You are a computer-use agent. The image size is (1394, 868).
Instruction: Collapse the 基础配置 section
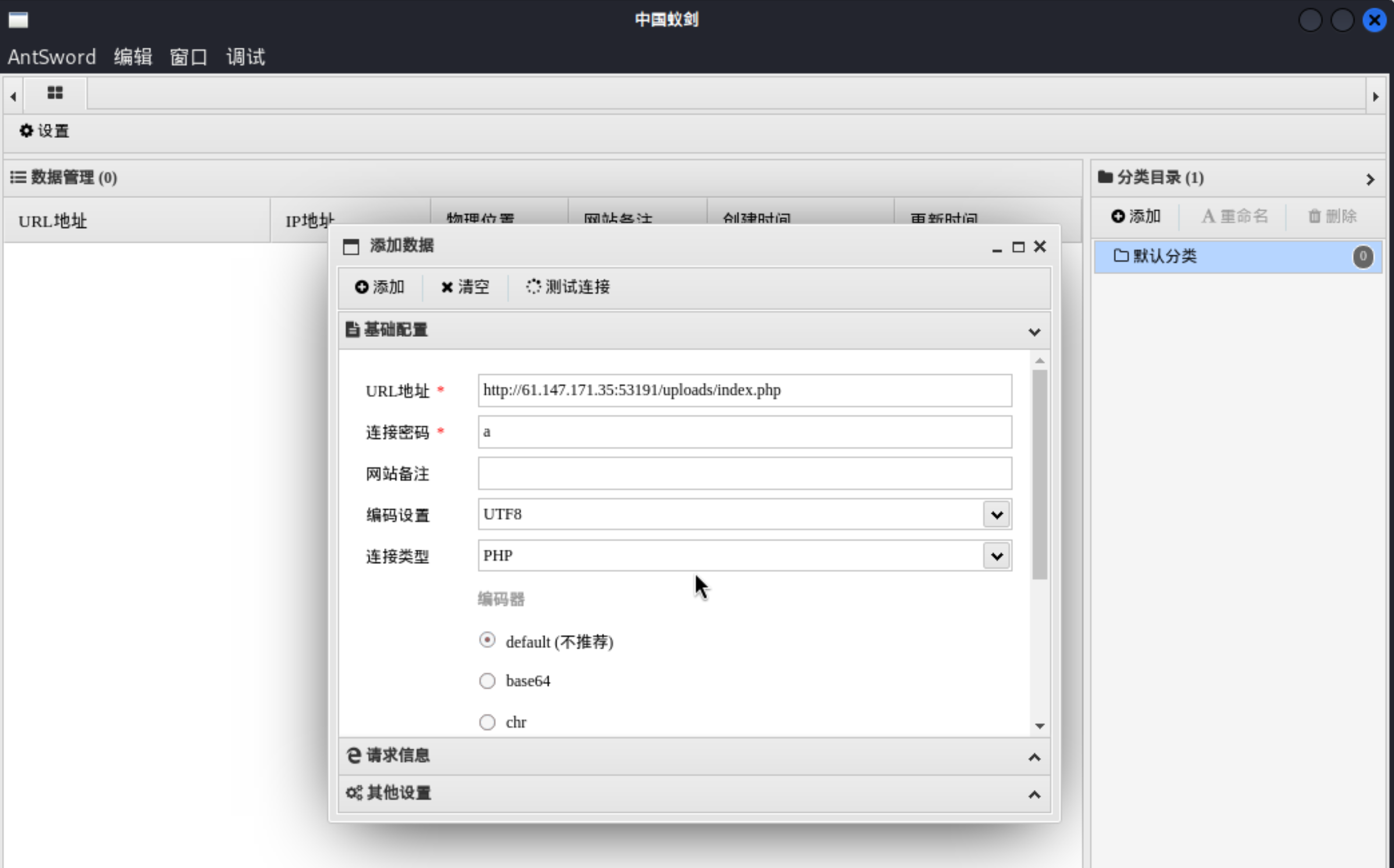[x=1034, y=332]
